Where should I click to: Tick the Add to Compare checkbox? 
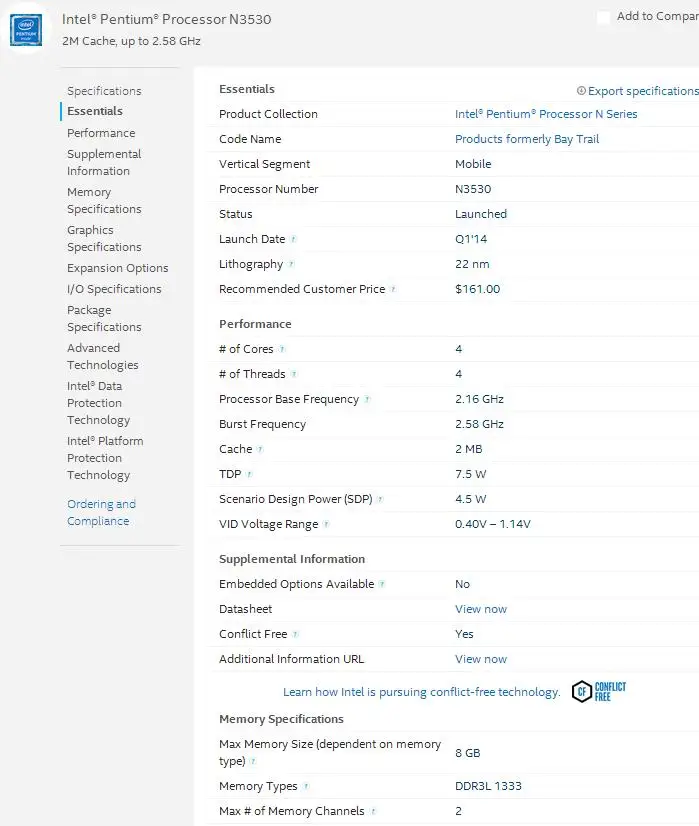(604, 17)
